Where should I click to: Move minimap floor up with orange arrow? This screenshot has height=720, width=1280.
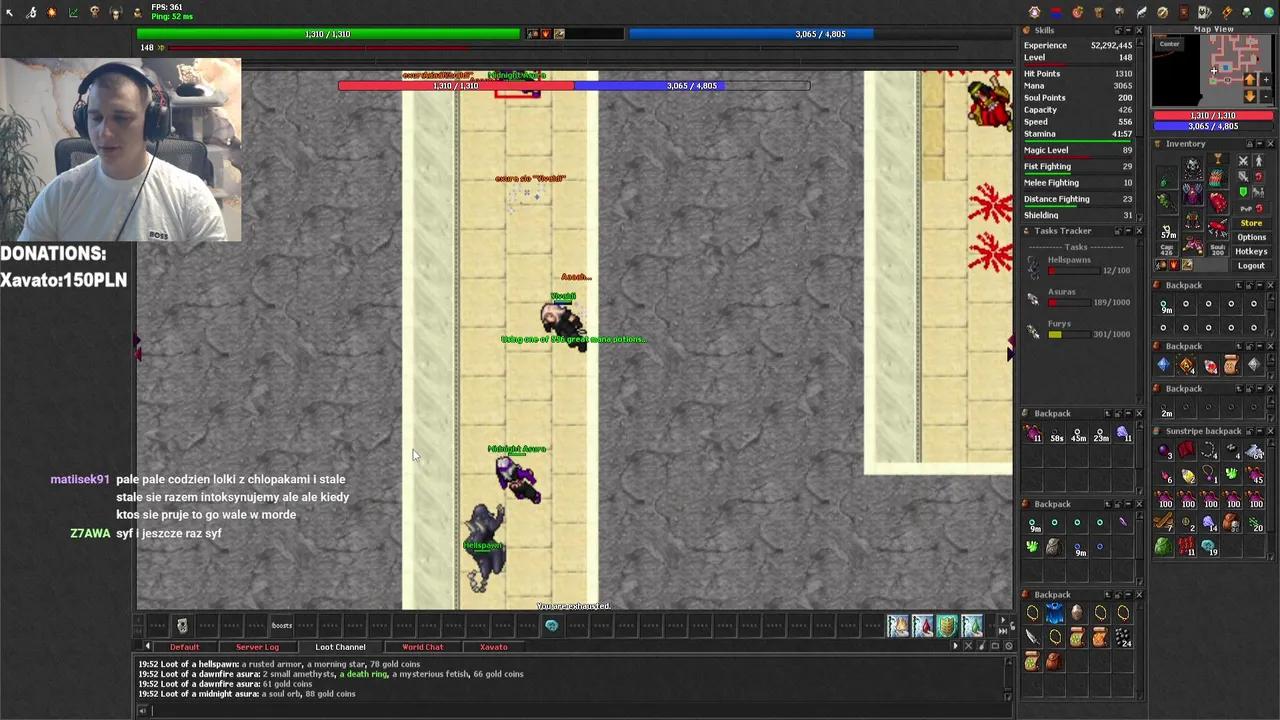click(x=1250, y=80)
